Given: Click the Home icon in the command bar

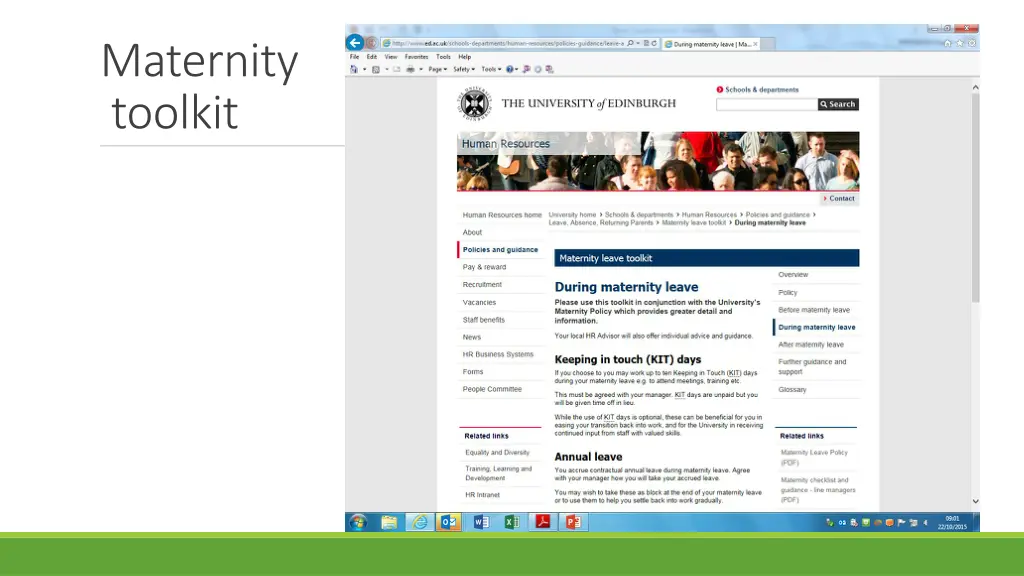Looking at the screenshot, I should click(x=354, y=69).
